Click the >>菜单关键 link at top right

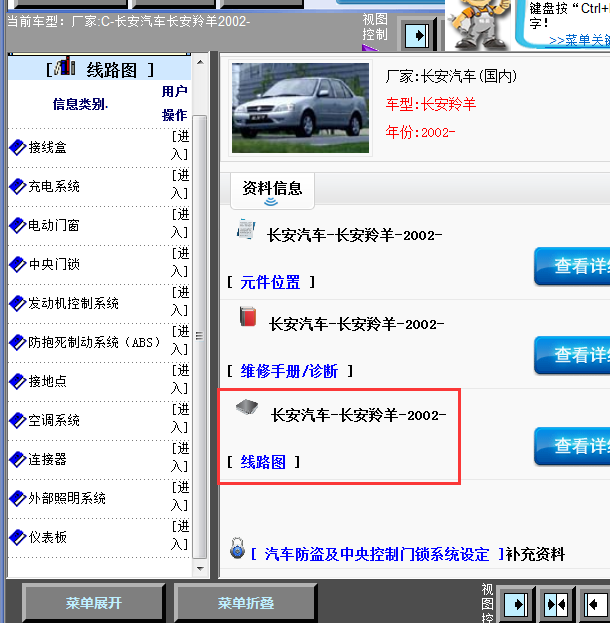(x=579, y=41)
